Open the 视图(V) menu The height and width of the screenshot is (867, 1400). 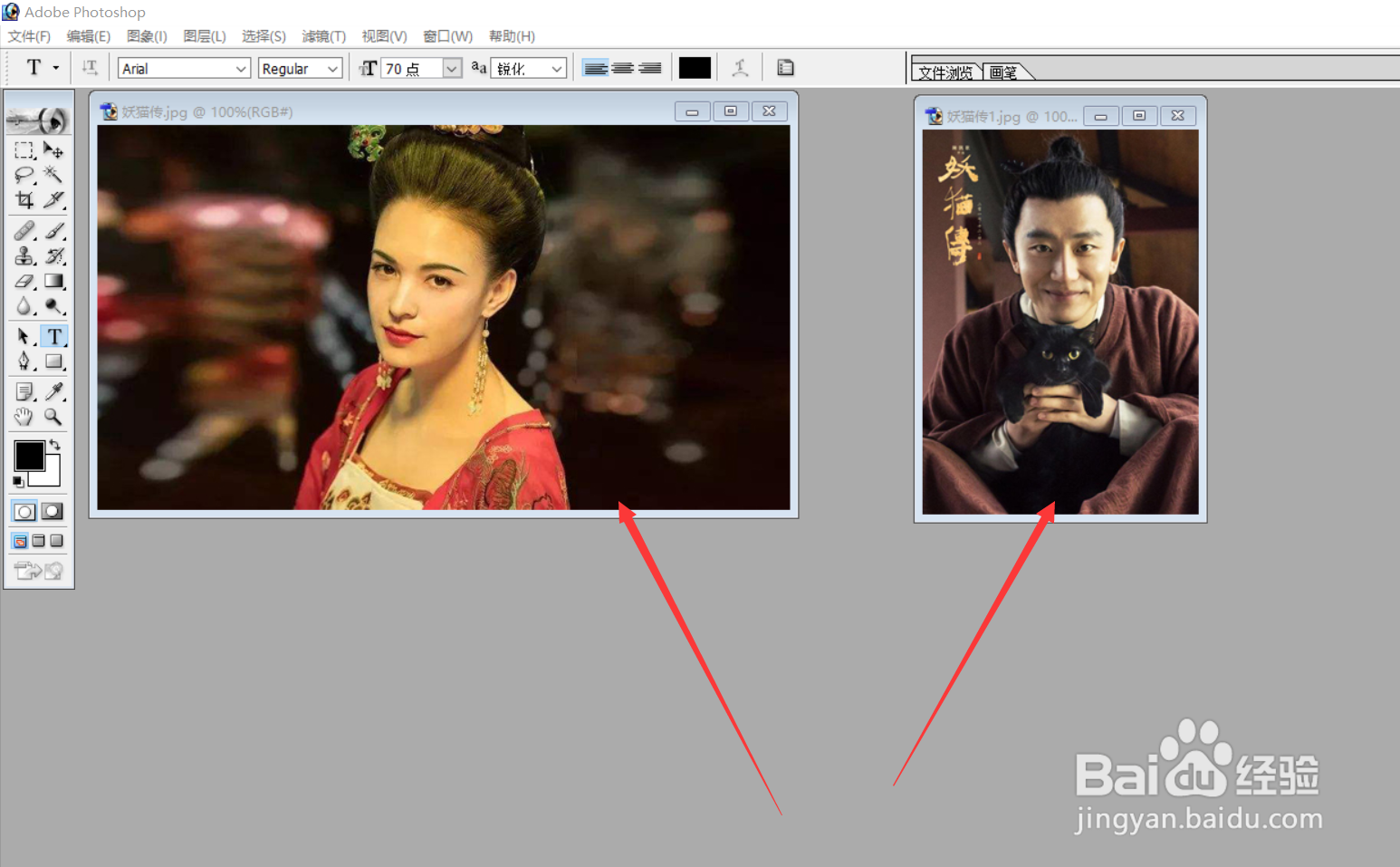384,36
